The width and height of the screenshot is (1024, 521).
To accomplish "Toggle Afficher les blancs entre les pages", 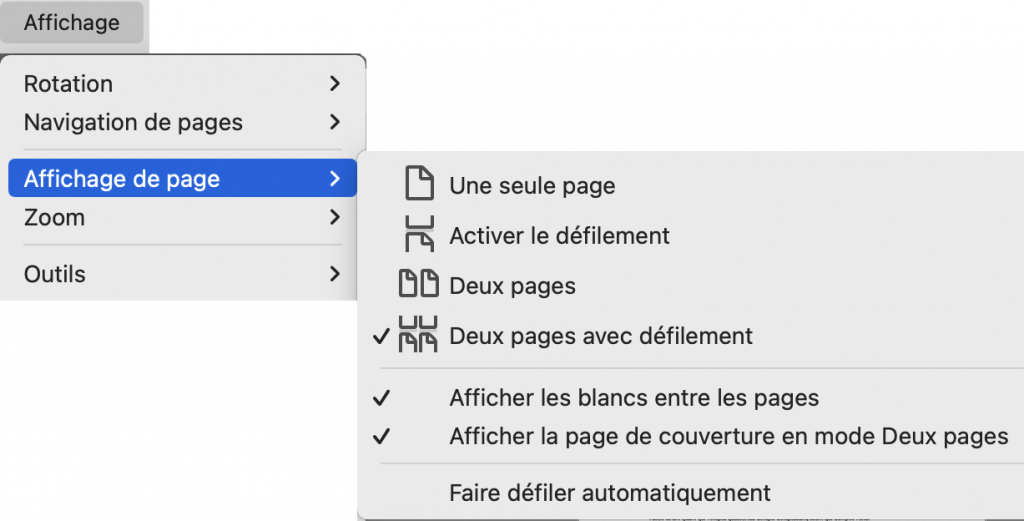I will [634, 398].
